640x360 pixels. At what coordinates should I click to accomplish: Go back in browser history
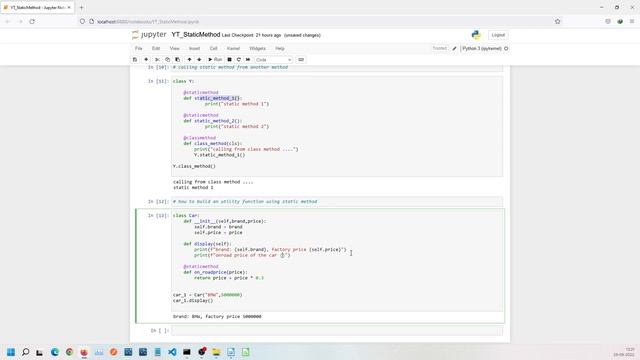(8, 22)
